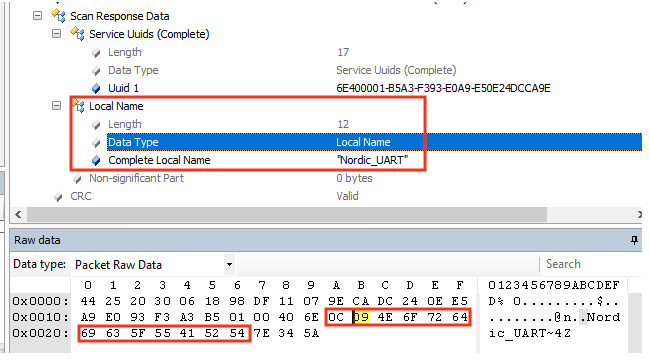Click the 0x0010 row address
This screenshot has width=650, height=361.
tap(40, 317)
